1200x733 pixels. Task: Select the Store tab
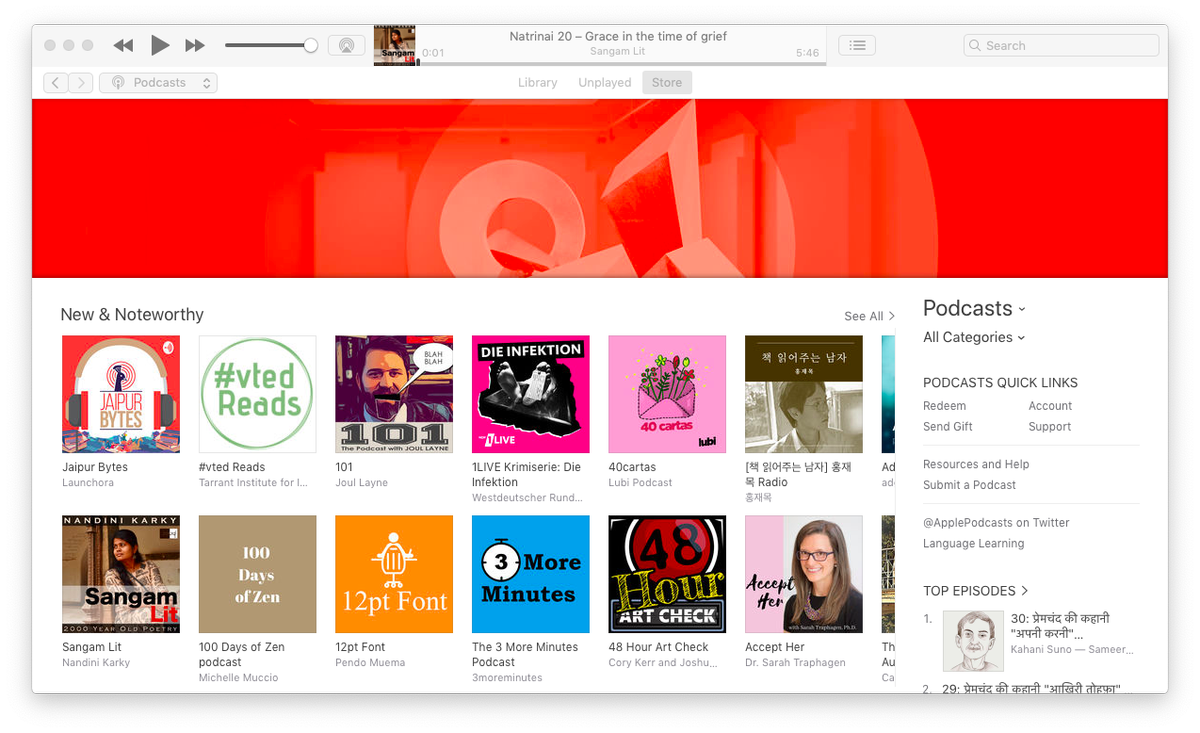(667, 83)
